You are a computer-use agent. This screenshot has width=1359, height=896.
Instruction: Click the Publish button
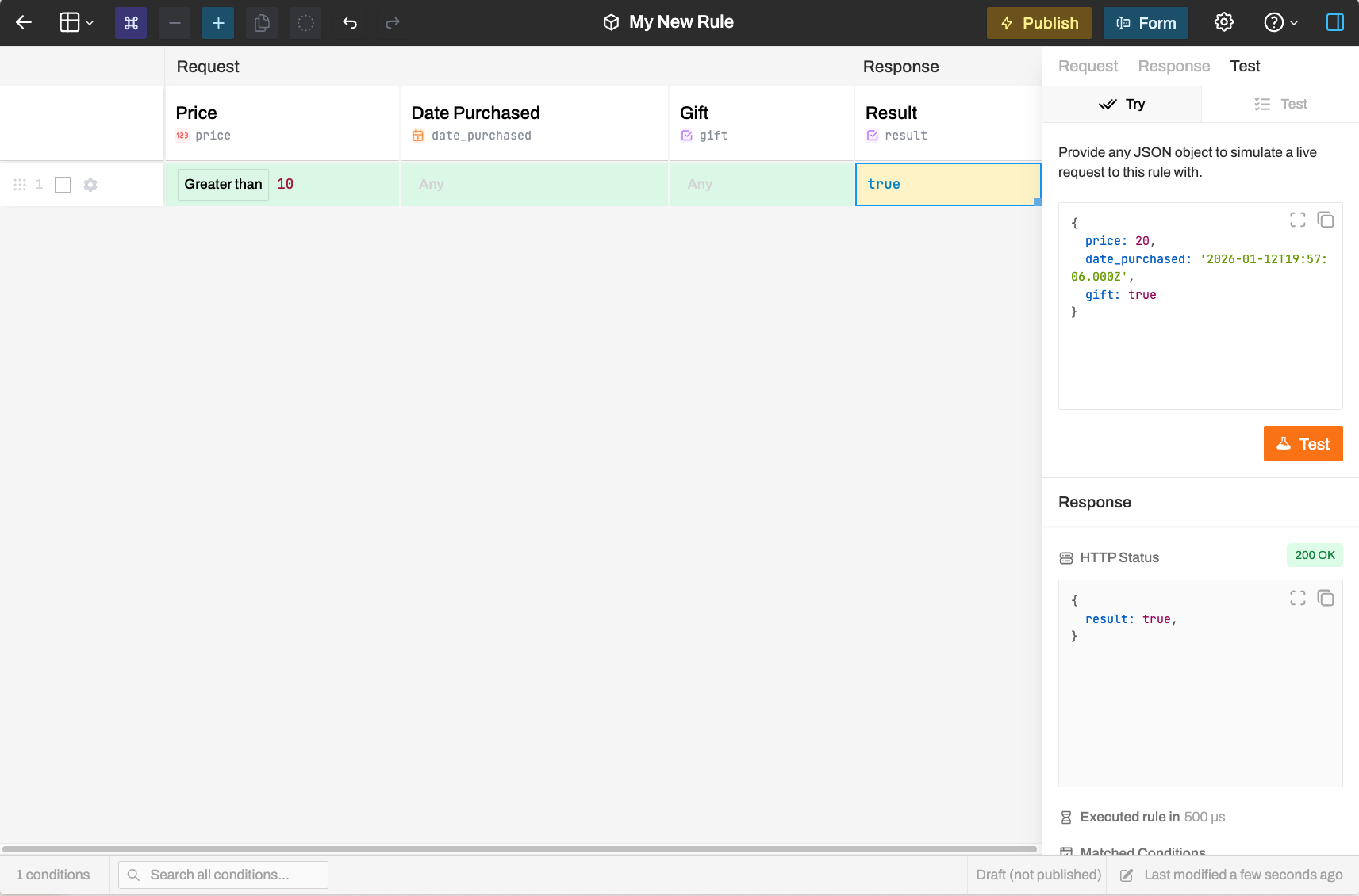point(1038,22)
